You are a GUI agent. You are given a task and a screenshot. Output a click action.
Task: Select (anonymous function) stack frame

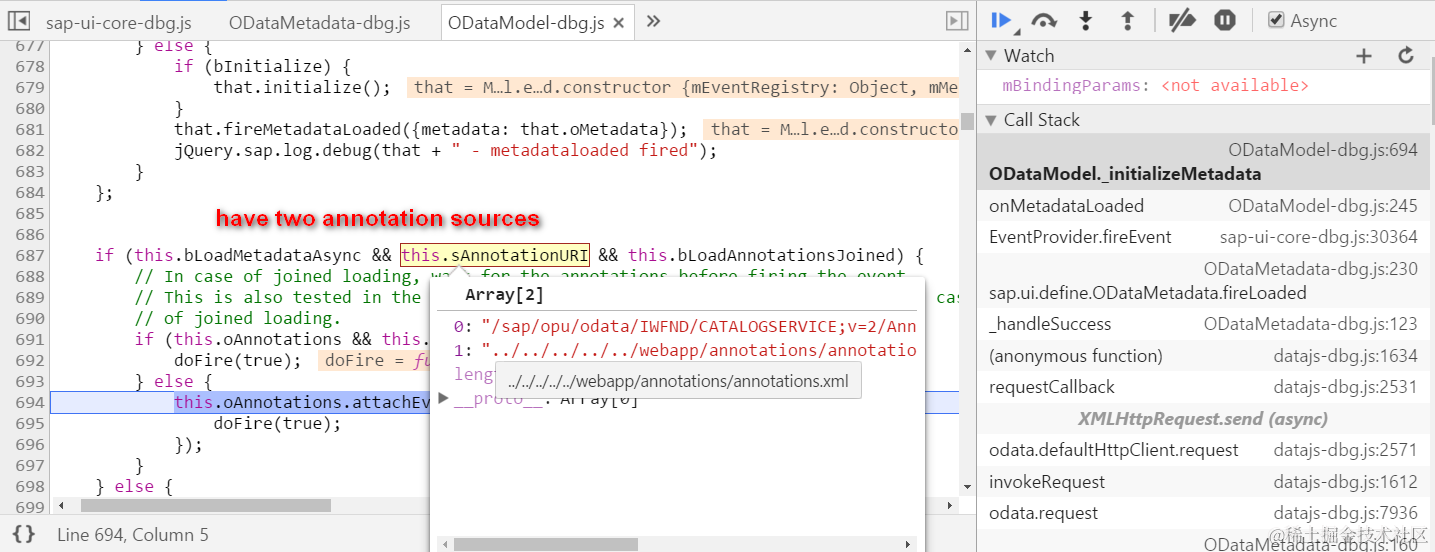1205,356
